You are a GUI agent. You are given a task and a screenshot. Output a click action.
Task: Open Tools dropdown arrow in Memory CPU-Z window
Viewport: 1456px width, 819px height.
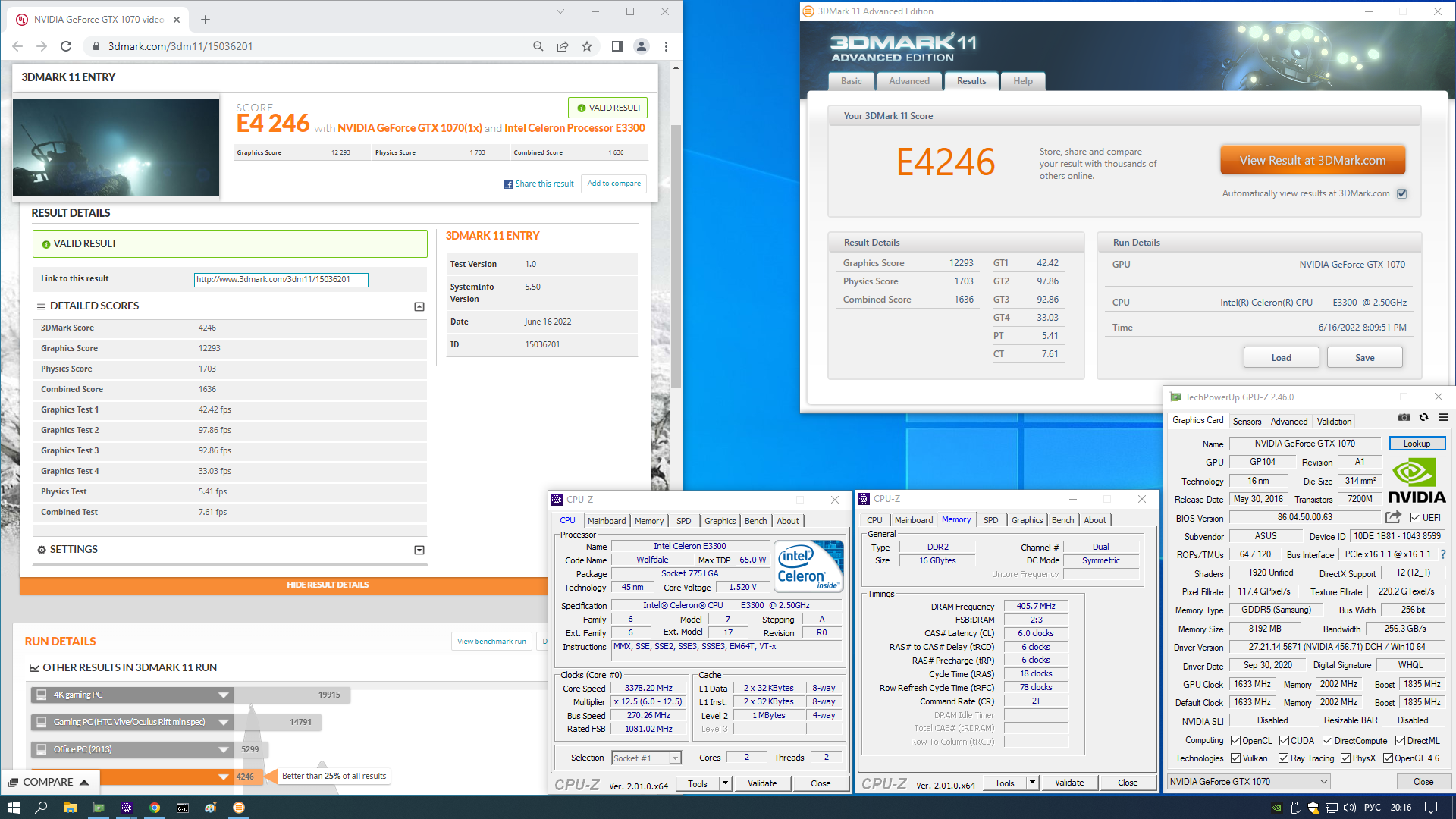1032,783
